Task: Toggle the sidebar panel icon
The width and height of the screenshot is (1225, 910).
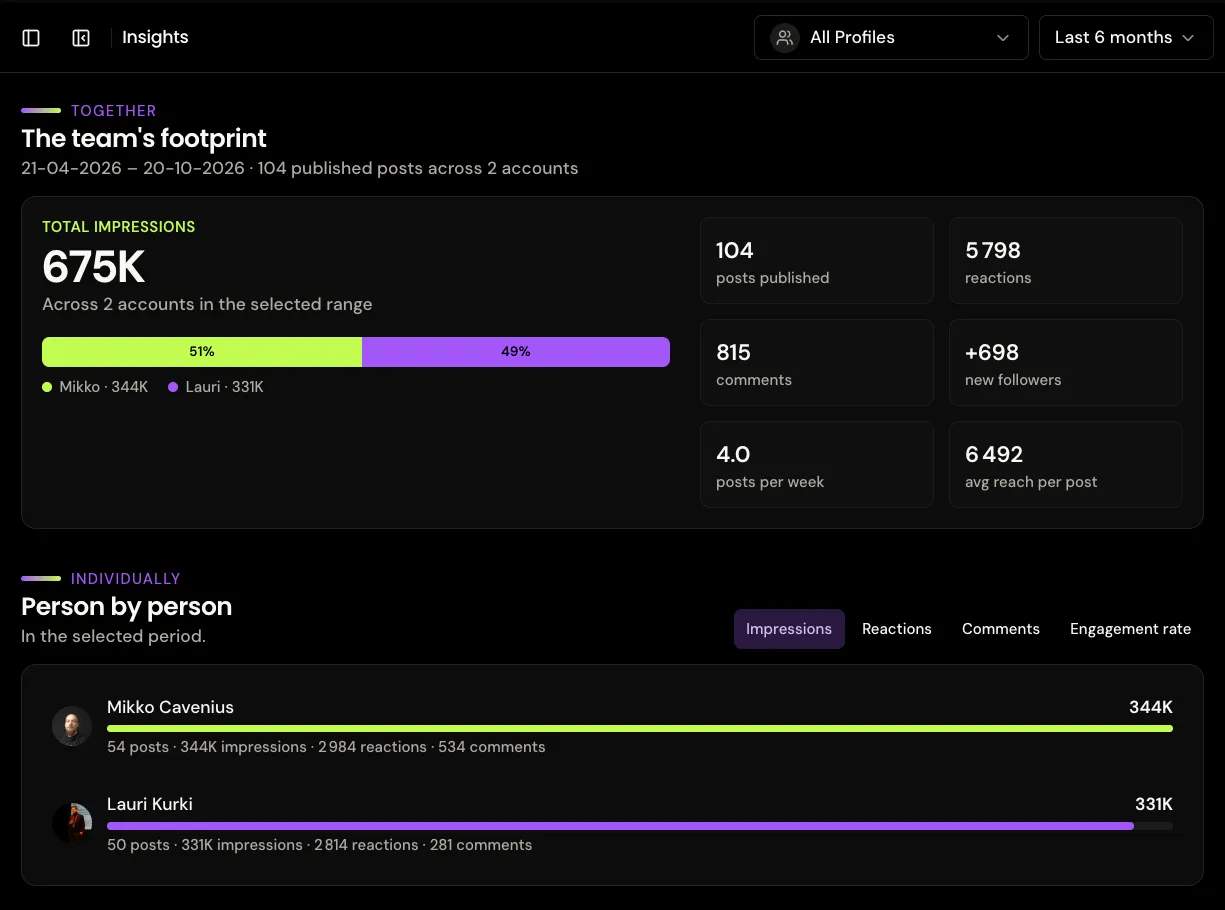Action: point(31,38)
